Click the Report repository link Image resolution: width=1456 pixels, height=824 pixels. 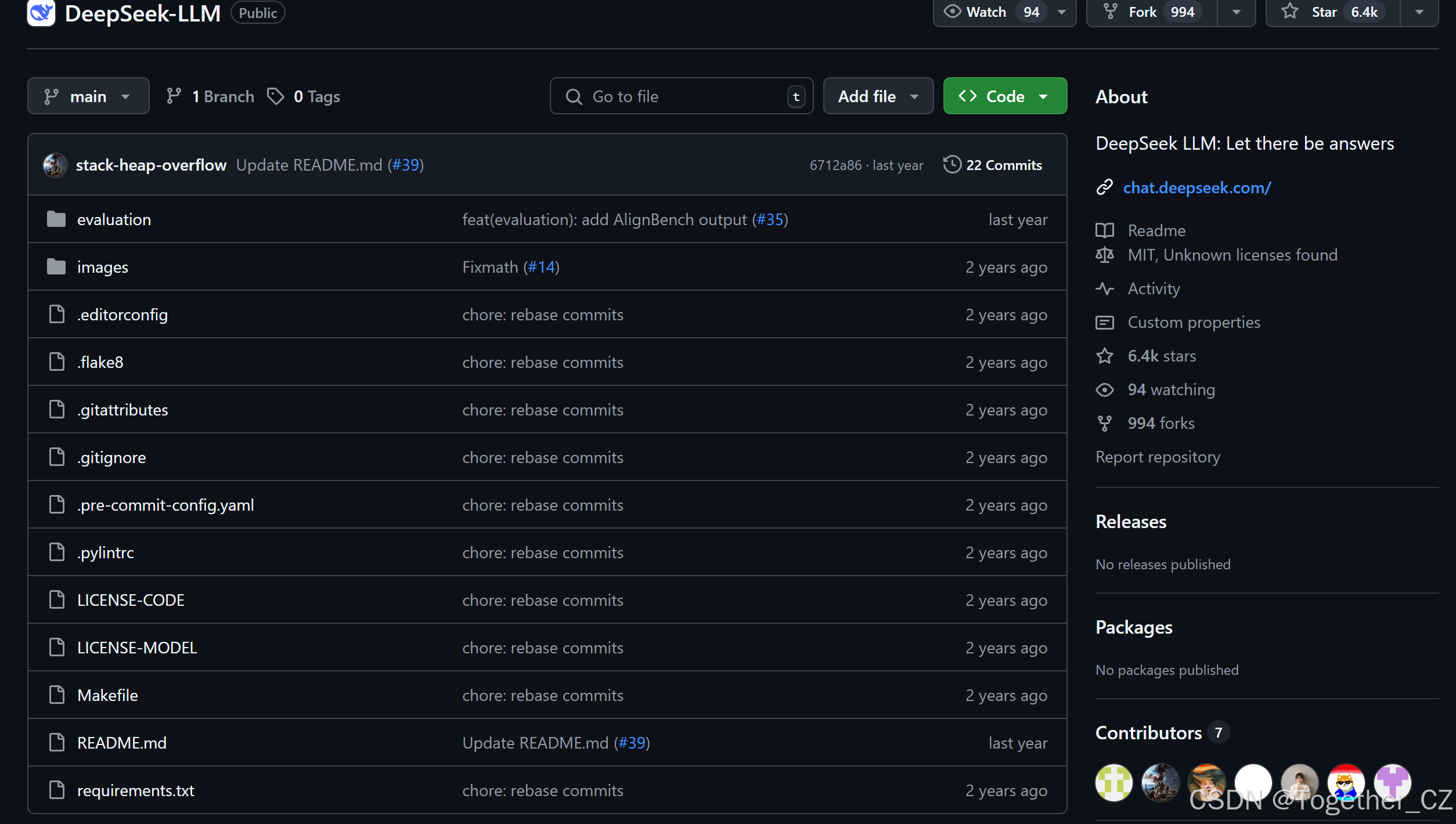coord(1158,457)
